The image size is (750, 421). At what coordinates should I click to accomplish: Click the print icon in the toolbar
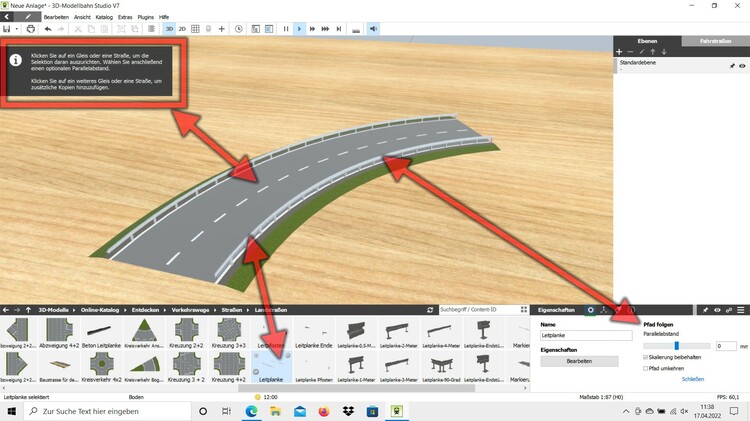(x=31, y=29)
